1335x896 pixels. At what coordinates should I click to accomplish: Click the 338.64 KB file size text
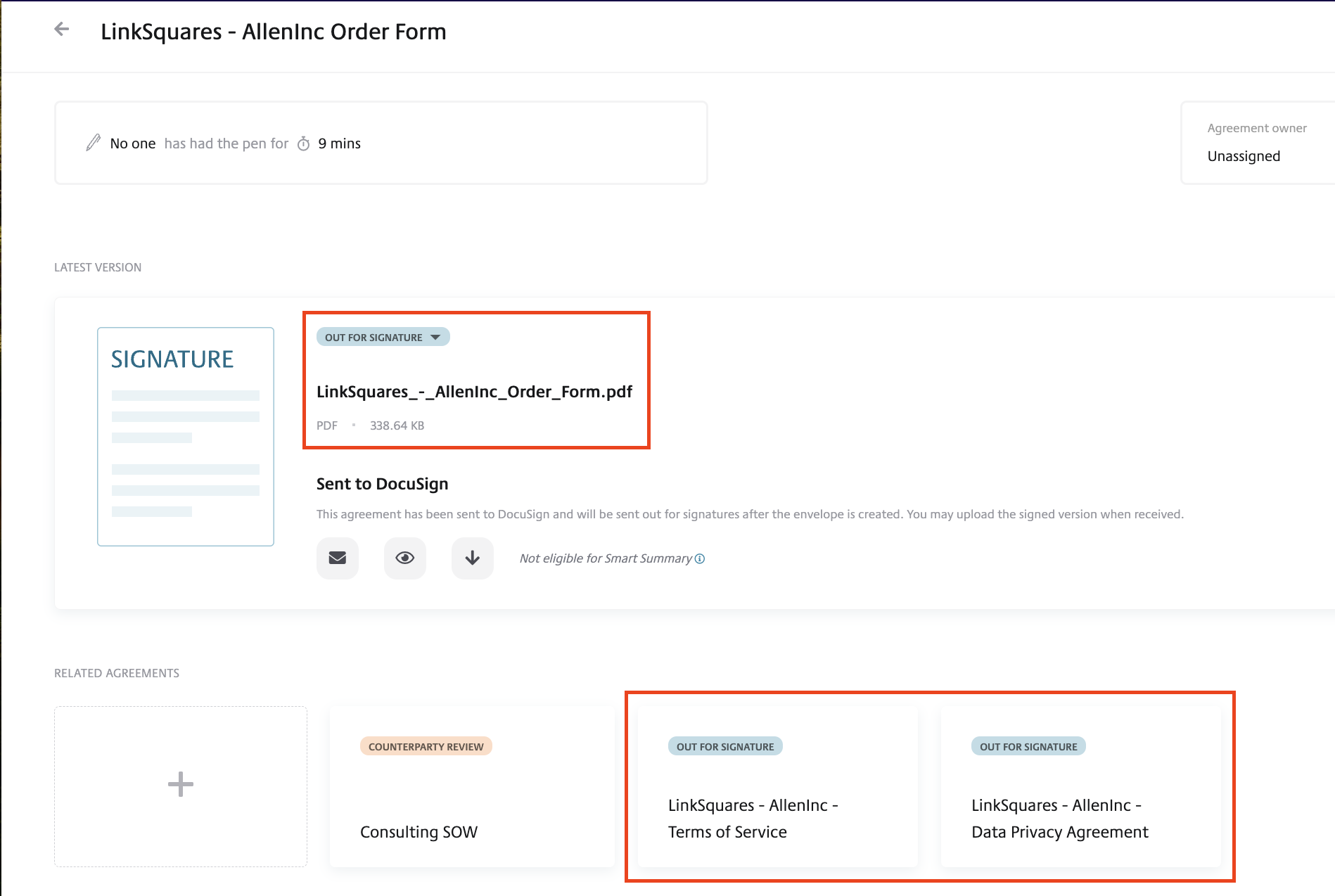397,425
